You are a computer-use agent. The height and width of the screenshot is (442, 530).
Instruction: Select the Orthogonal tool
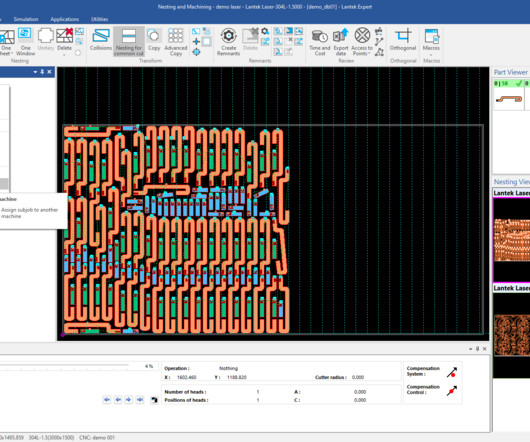(x=403, y=40)
